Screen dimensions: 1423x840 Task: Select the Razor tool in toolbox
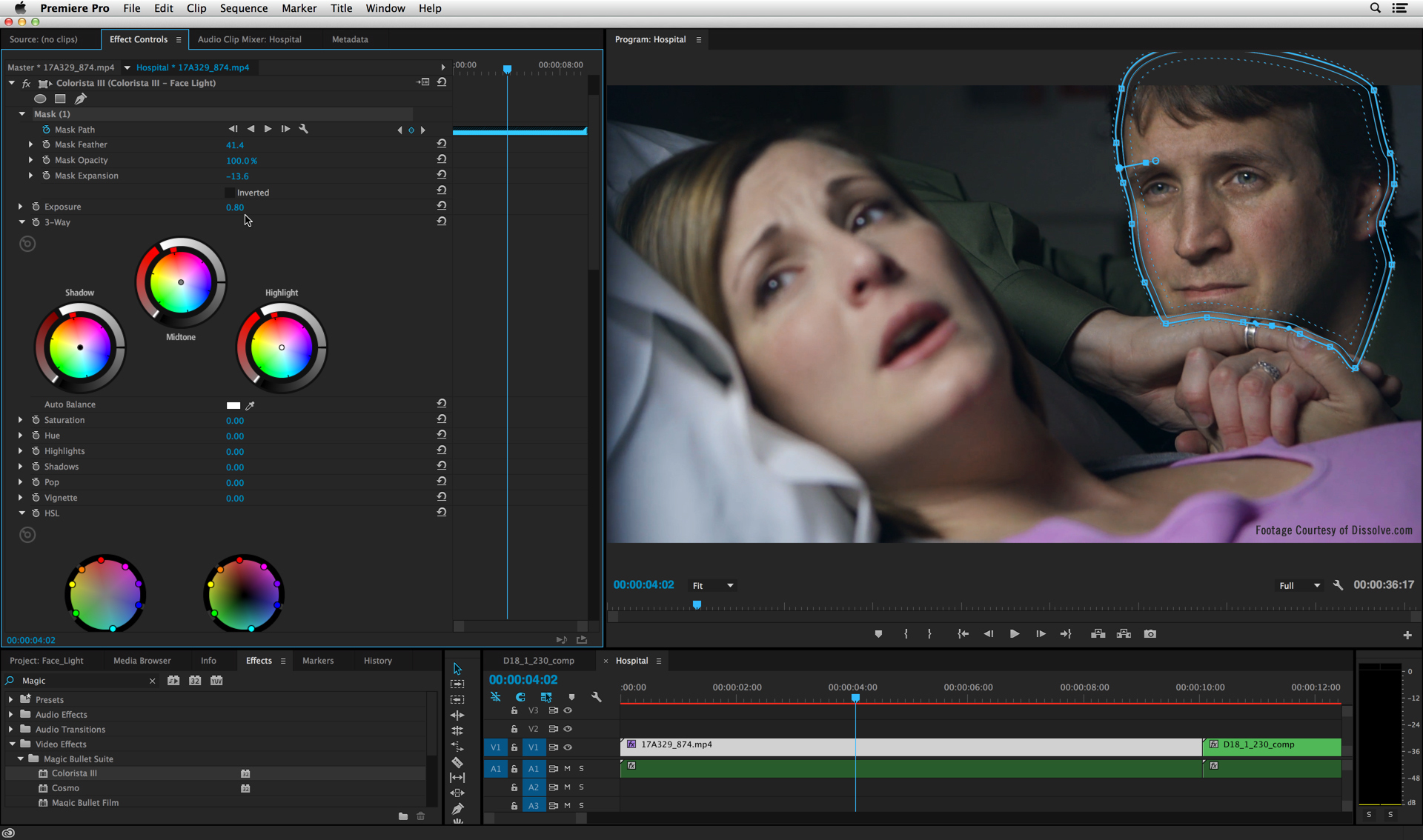click(457, 762)
